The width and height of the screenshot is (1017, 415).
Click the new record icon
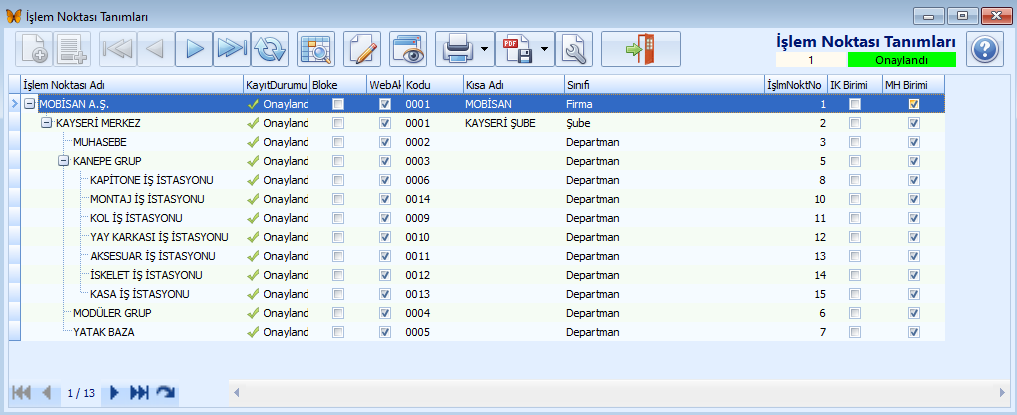click(34, 49)
